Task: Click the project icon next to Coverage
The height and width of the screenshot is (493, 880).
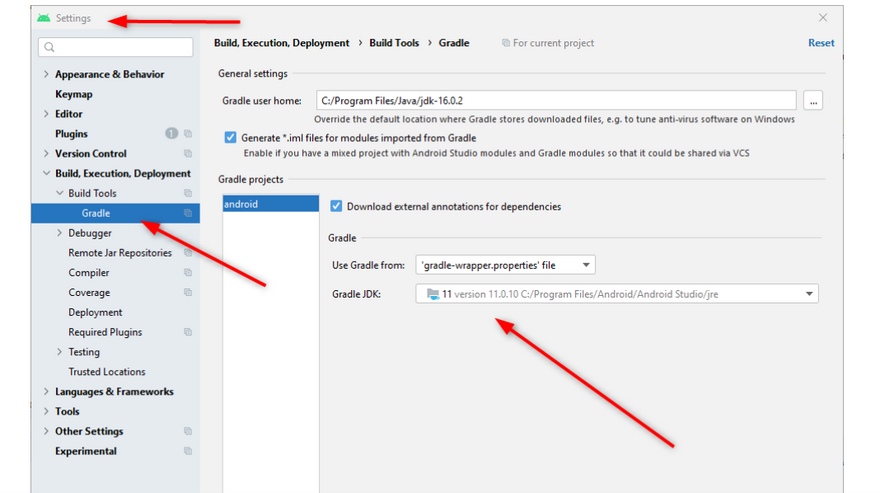Action: tap(187, 293)
